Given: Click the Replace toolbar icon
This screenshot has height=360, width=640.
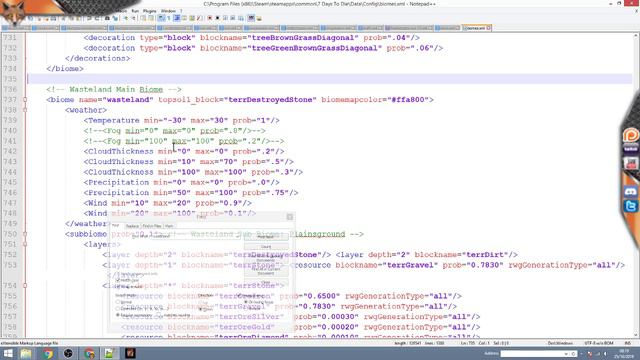Looking at the screenshot, I should pos(115,18).
